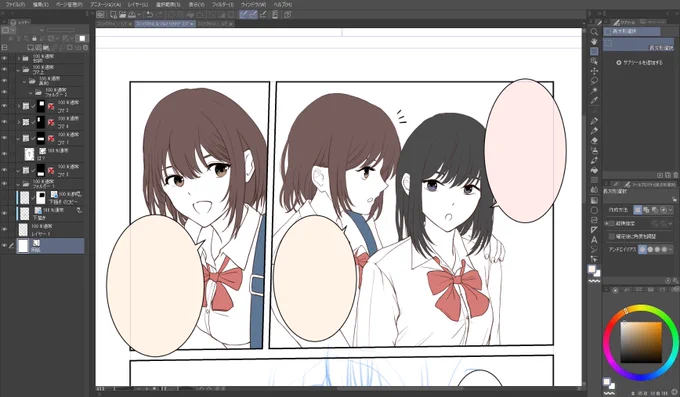Click the save icon in command bar
680x397 pixels.
coord(131,15)
